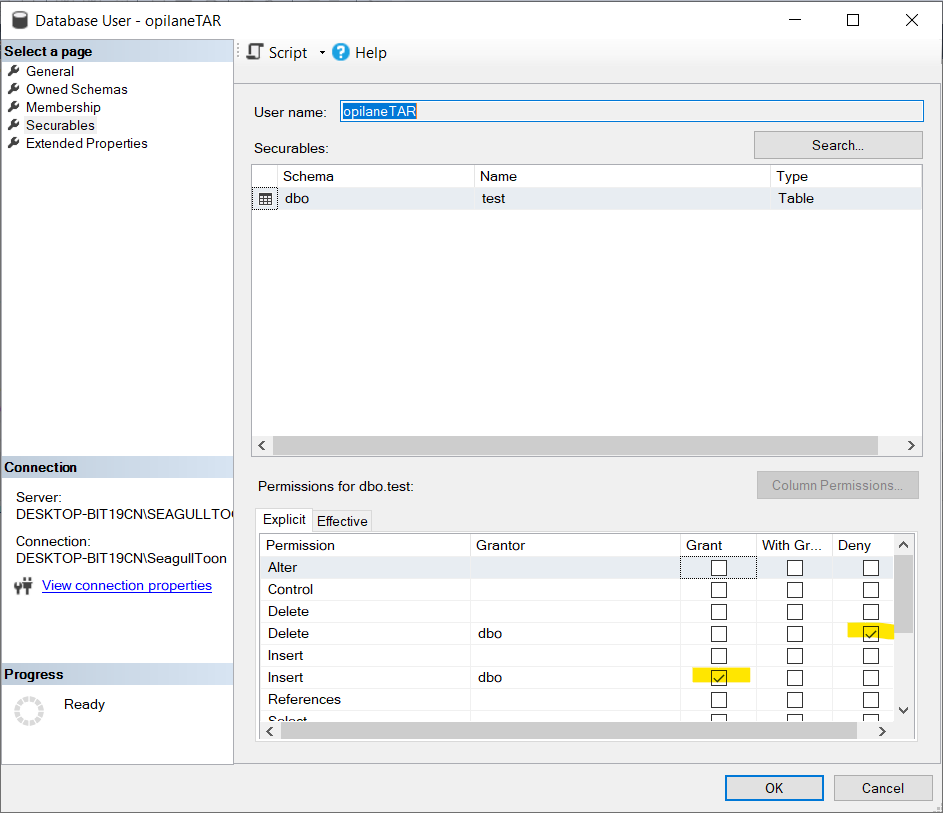Uncheck Deny for Delete with grantor dbo
Viewport: 943px width, 813px height.
871,634
